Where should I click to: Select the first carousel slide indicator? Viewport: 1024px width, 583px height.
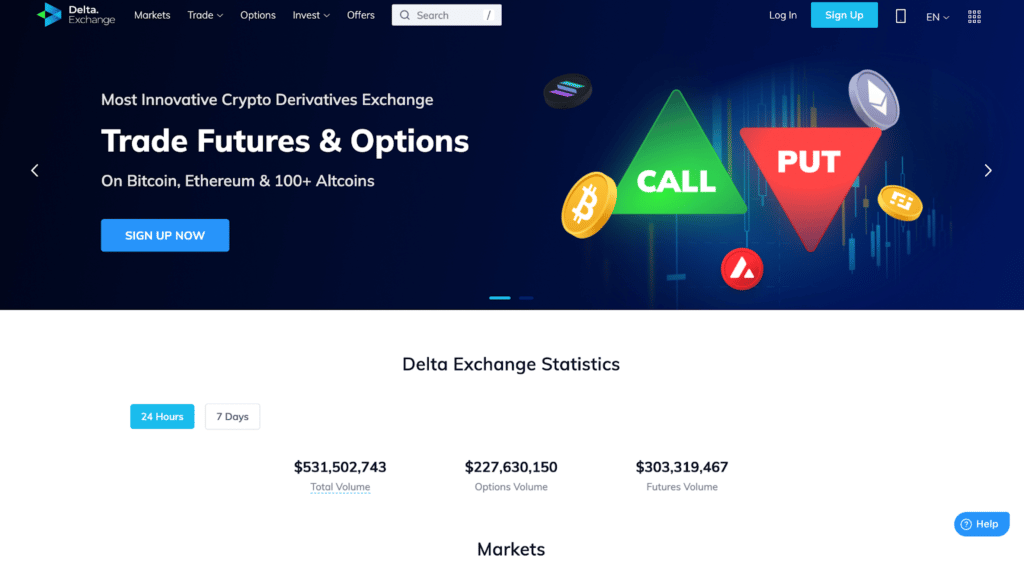point(500,298)
